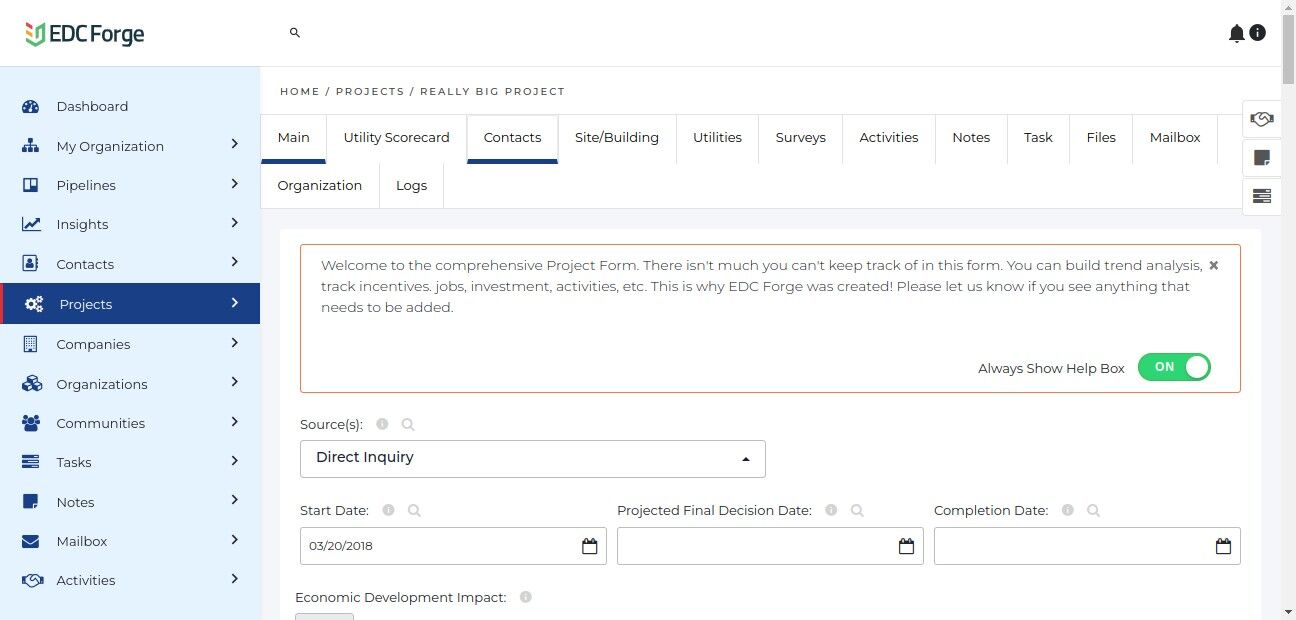Open the Site/Building tab
Image resolution: width=1296 pixels, height=620 pixels.
click(x=616, y=138)
